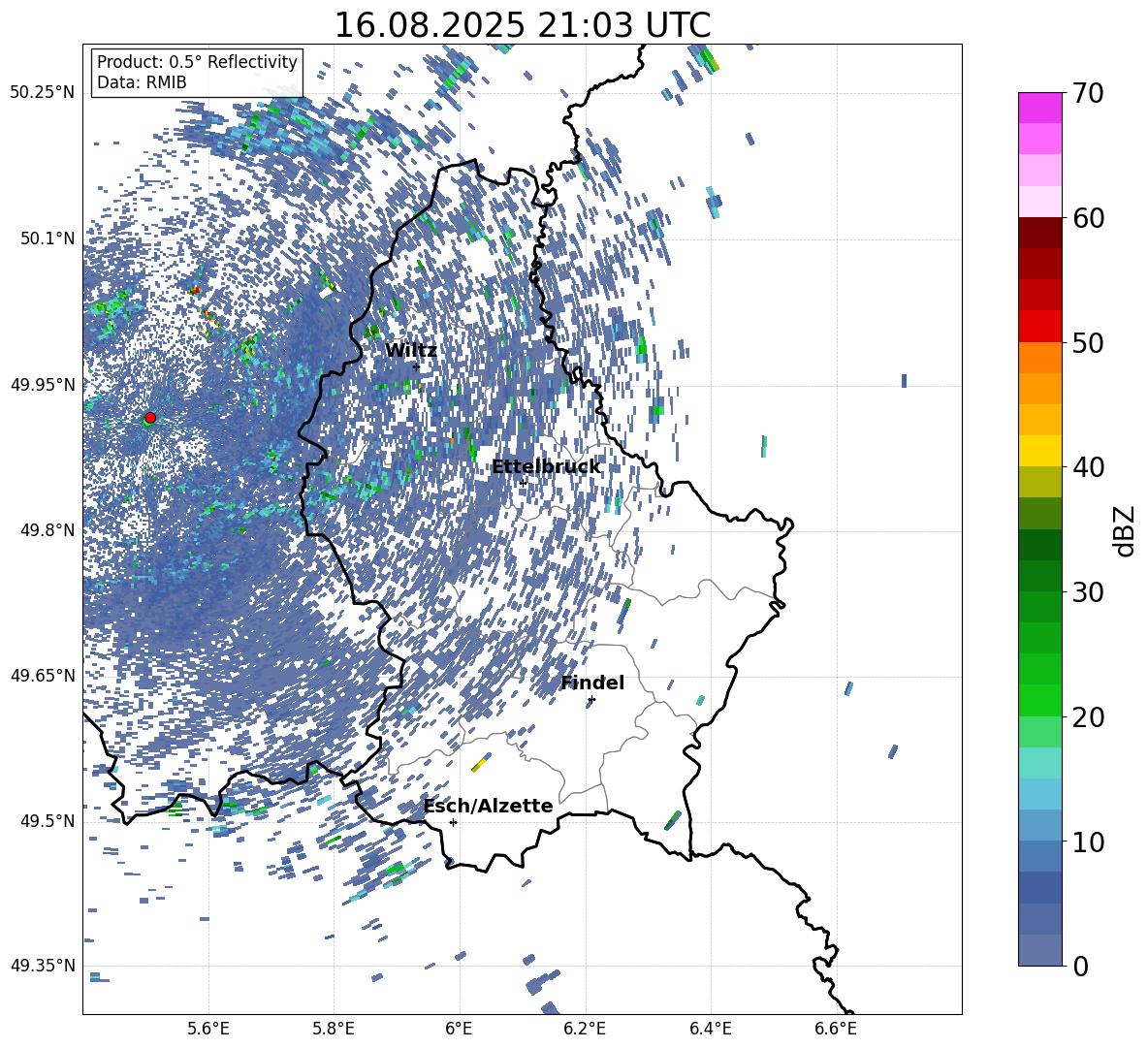Viewport: 1148px width, 1048px height.
Task: Click the dBZ colorbar axis label
Action: (1126, 530)
